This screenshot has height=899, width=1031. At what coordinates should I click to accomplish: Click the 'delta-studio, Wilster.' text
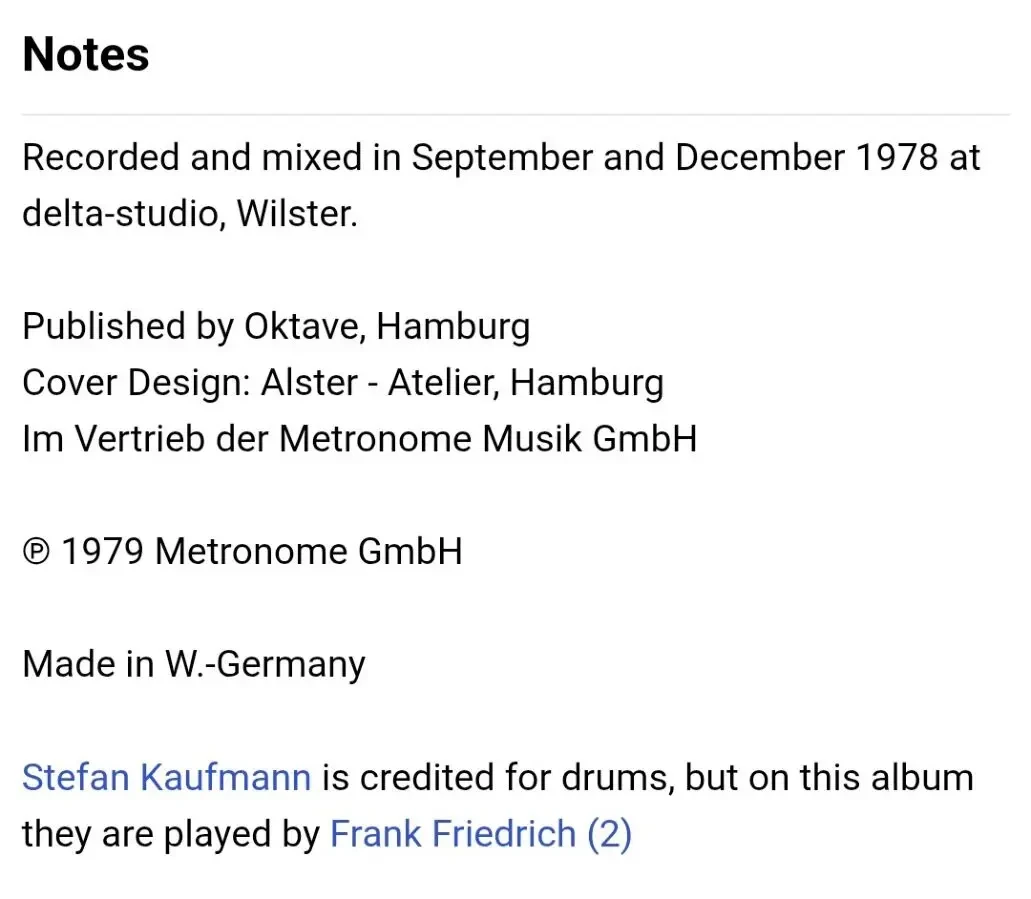190,214
